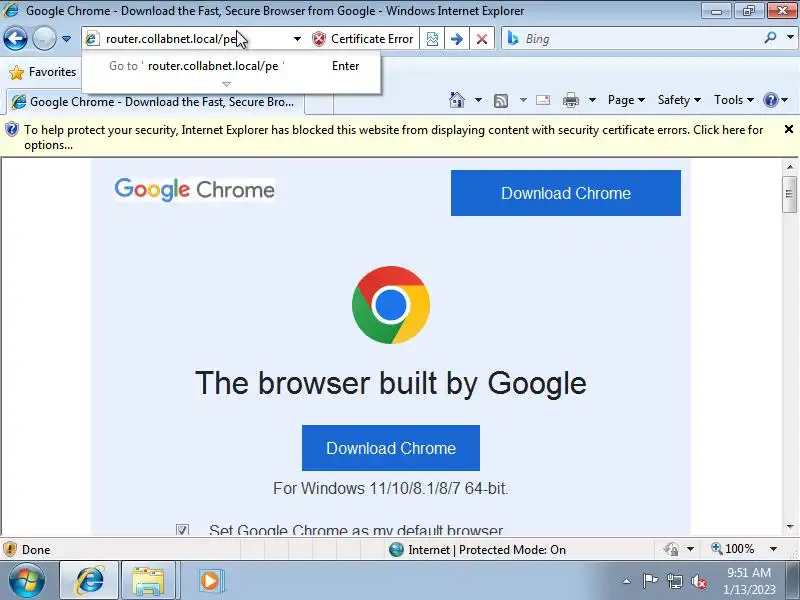Open the Feeds dropdown arrow
This screenshot has width=800, height=600.
[523, 100]
